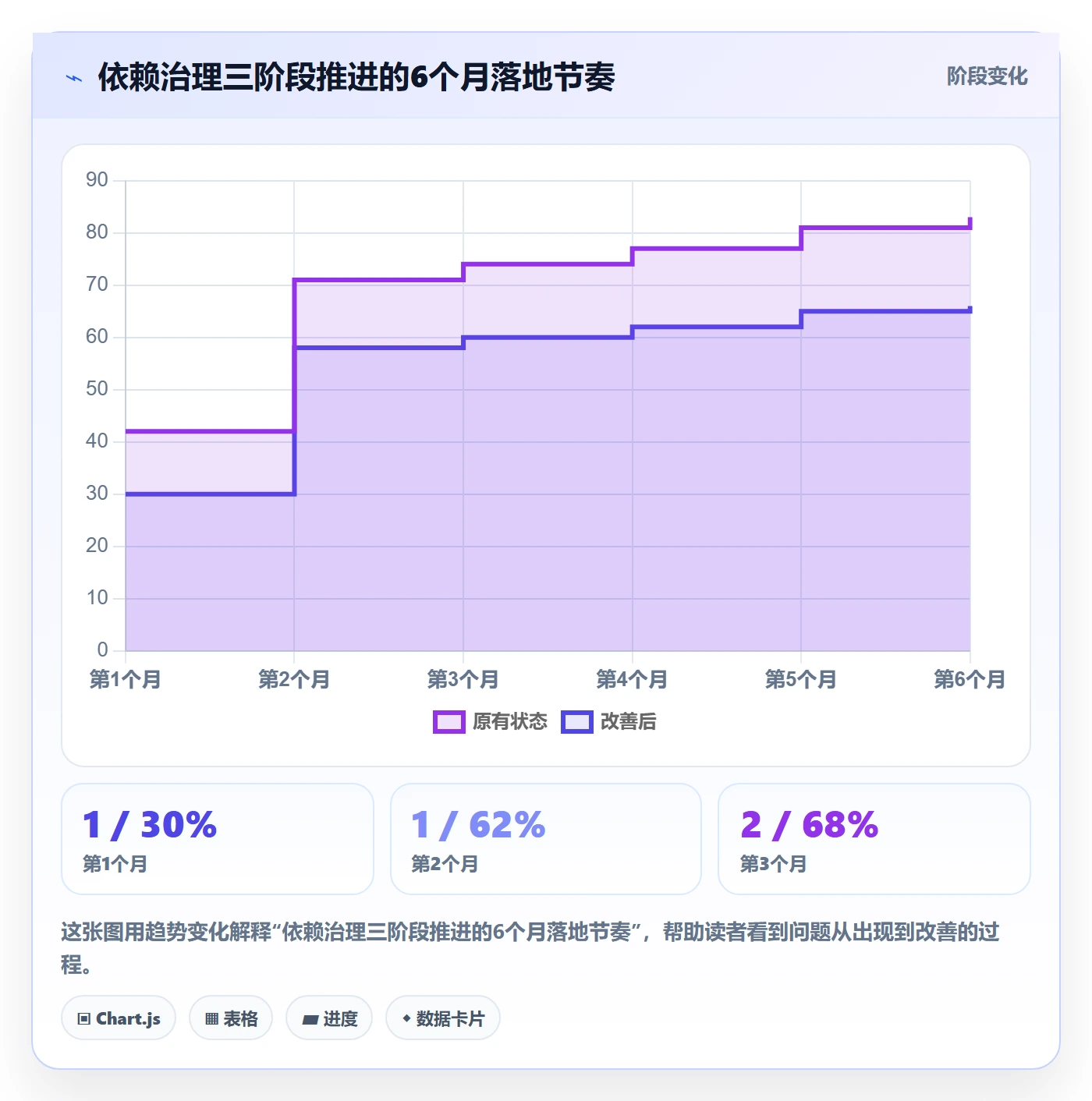Click the square icon in Chart.js chip
This screenshot has width=1092, height=1101.
[x=84, y=1019]
